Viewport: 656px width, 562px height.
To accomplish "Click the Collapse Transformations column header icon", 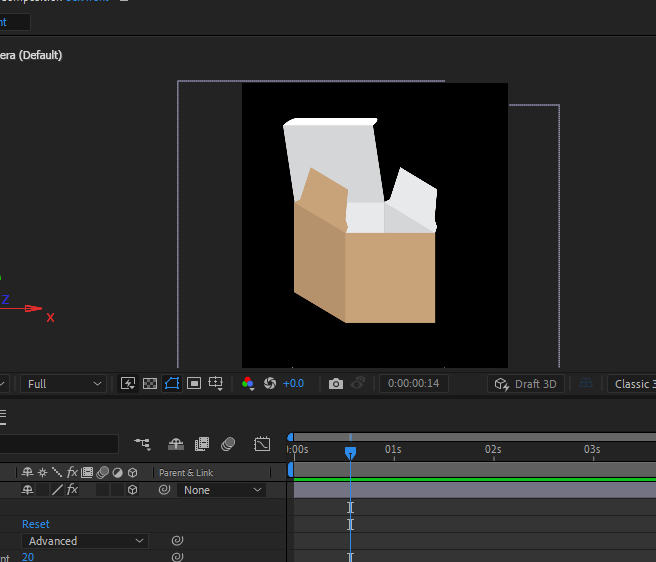I will pyautogui.click(x=42, y=472).
